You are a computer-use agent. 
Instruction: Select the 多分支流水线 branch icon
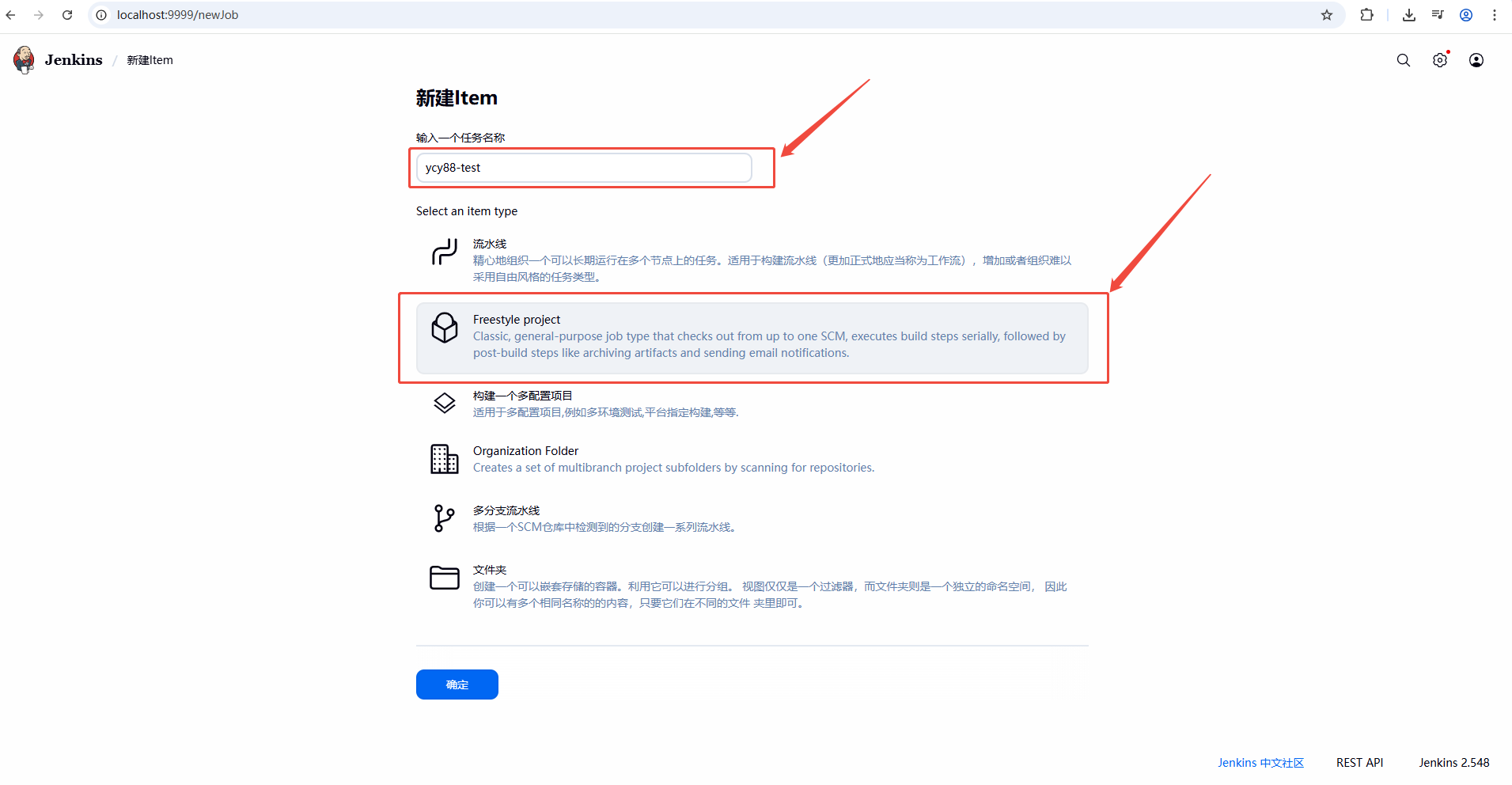coord(445,518)
